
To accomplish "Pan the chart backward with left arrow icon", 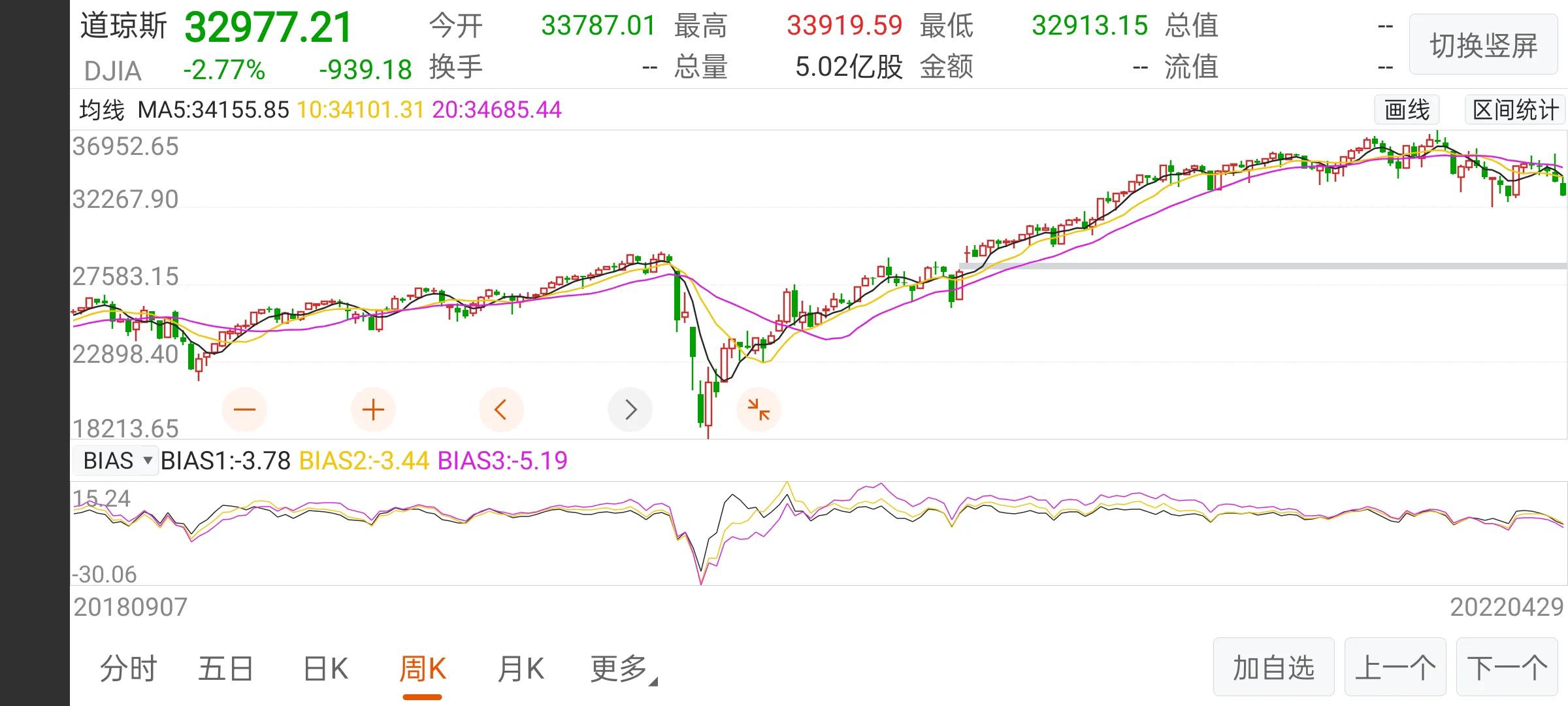I will [x=501, y=409].
